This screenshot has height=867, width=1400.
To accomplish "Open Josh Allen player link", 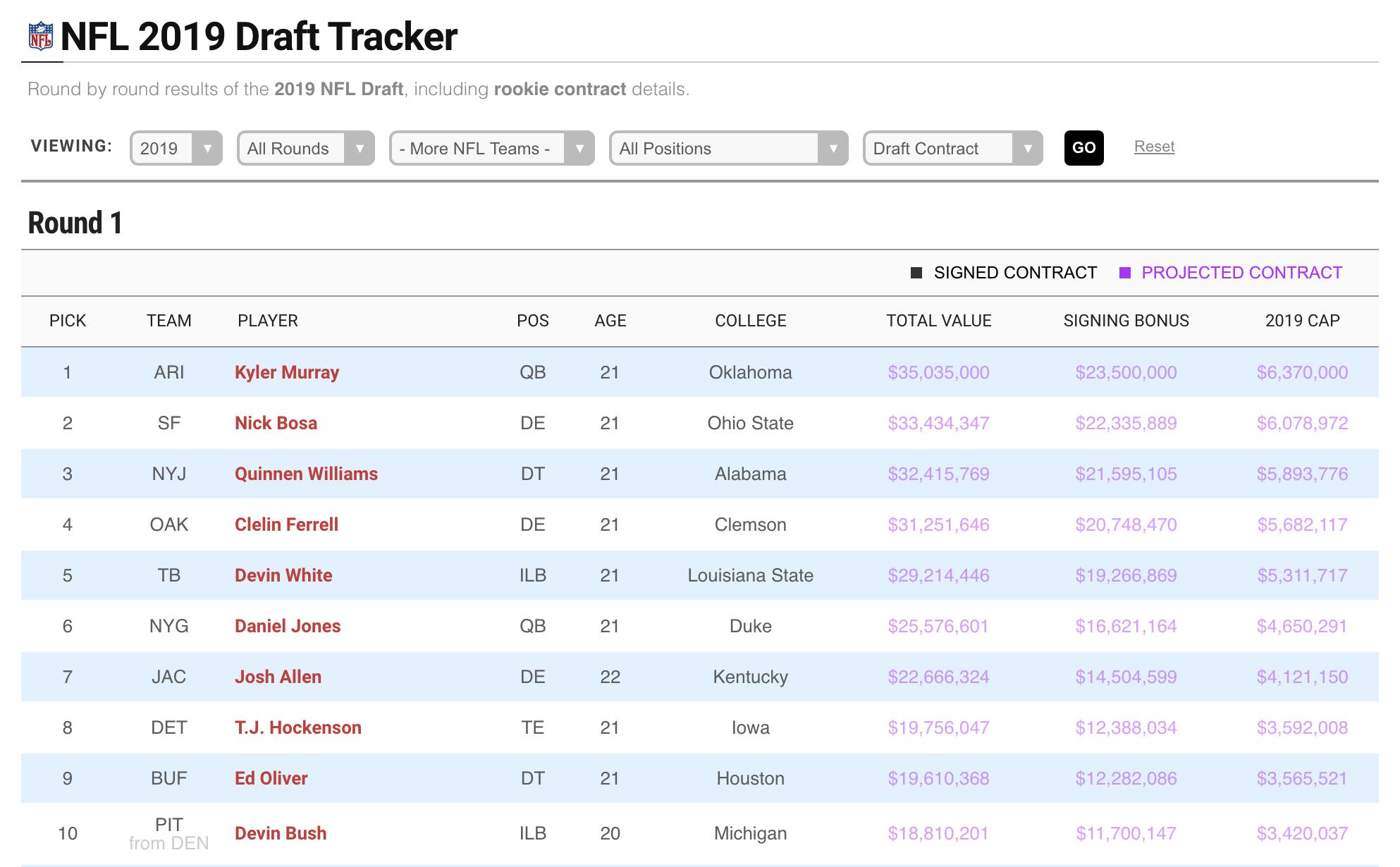I will pyautogui.click(x=278, y=677).
